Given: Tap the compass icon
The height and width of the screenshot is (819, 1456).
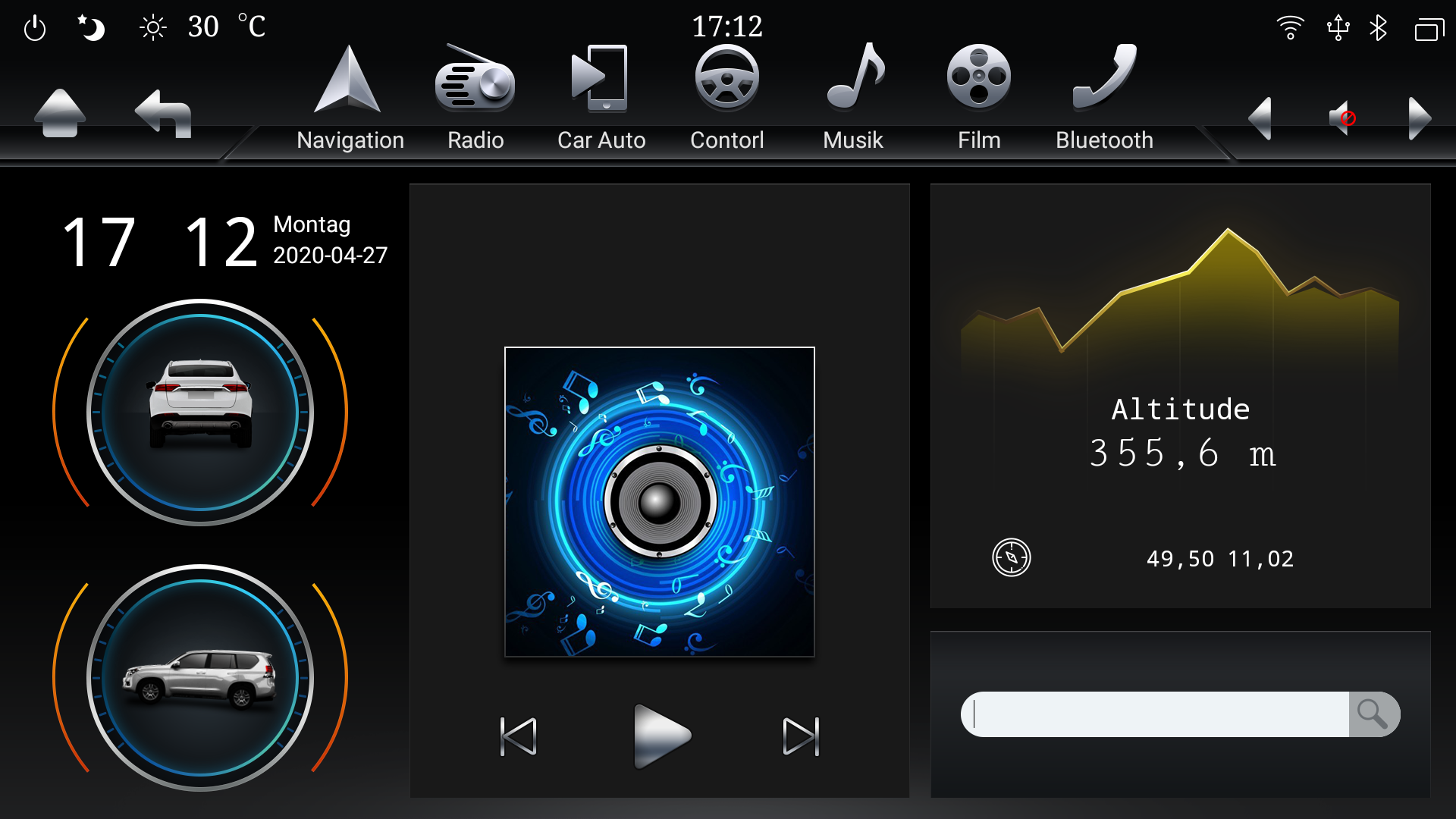Looking at the screenshot, I should [1012, 557].
